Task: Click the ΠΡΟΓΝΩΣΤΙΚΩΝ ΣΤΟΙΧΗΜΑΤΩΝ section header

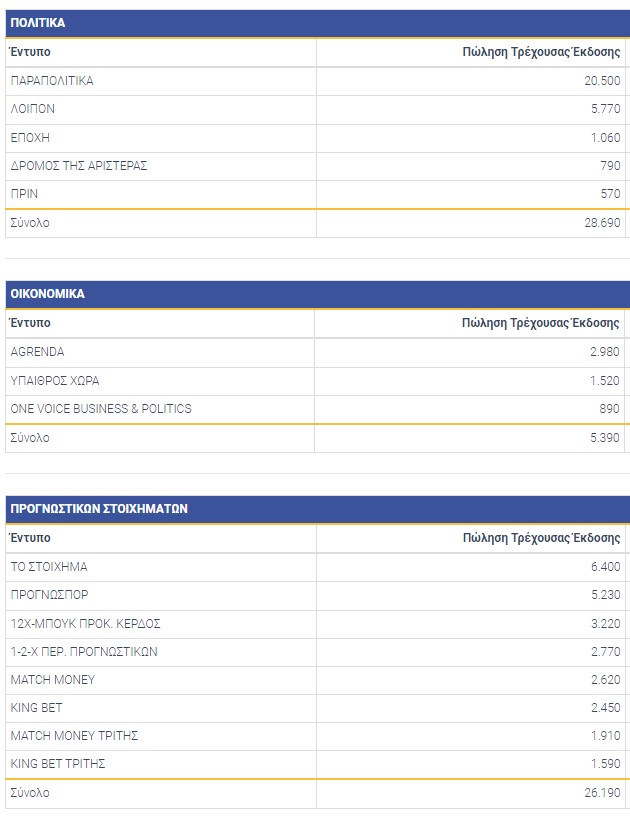Action: 99,509
